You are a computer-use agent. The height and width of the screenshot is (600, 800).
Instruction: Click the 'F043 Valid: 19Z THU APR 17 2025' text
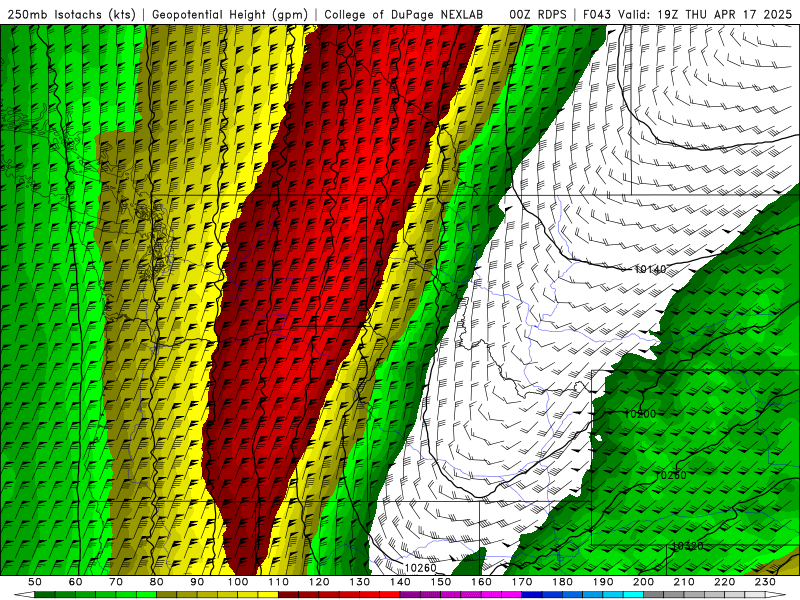(687, 15)
